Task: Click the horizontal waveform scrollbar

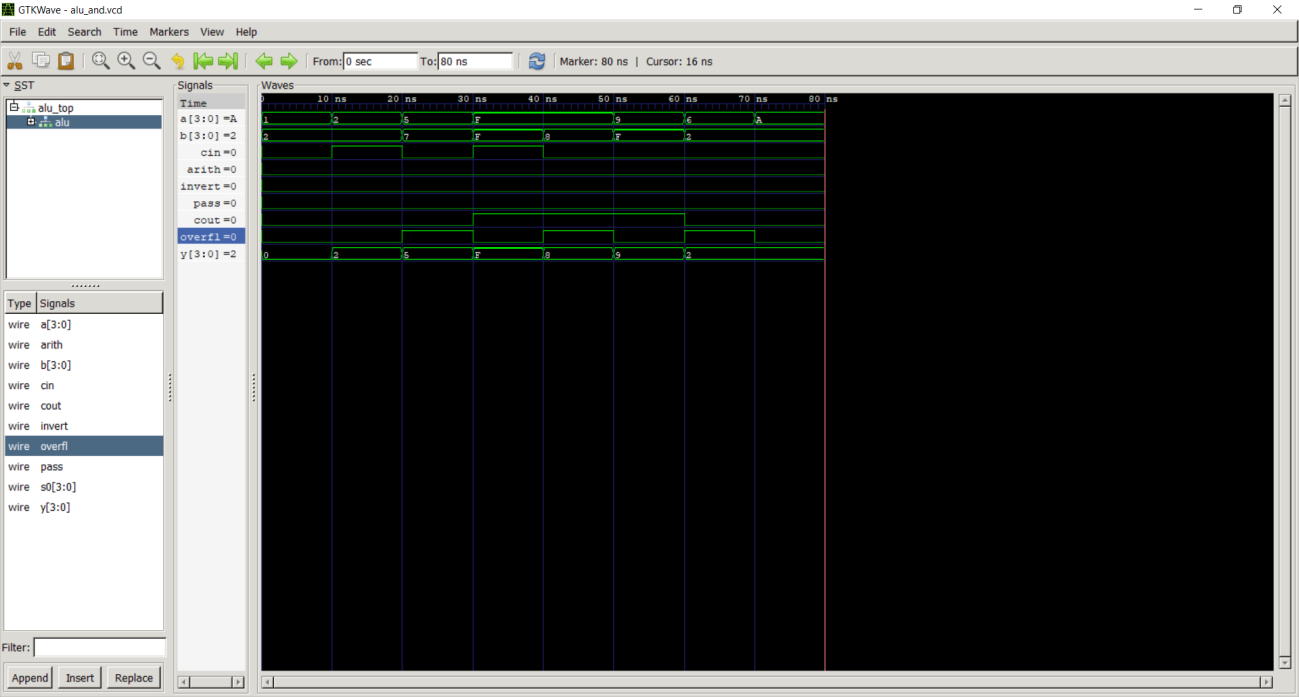Action: (x=765, y=682)
